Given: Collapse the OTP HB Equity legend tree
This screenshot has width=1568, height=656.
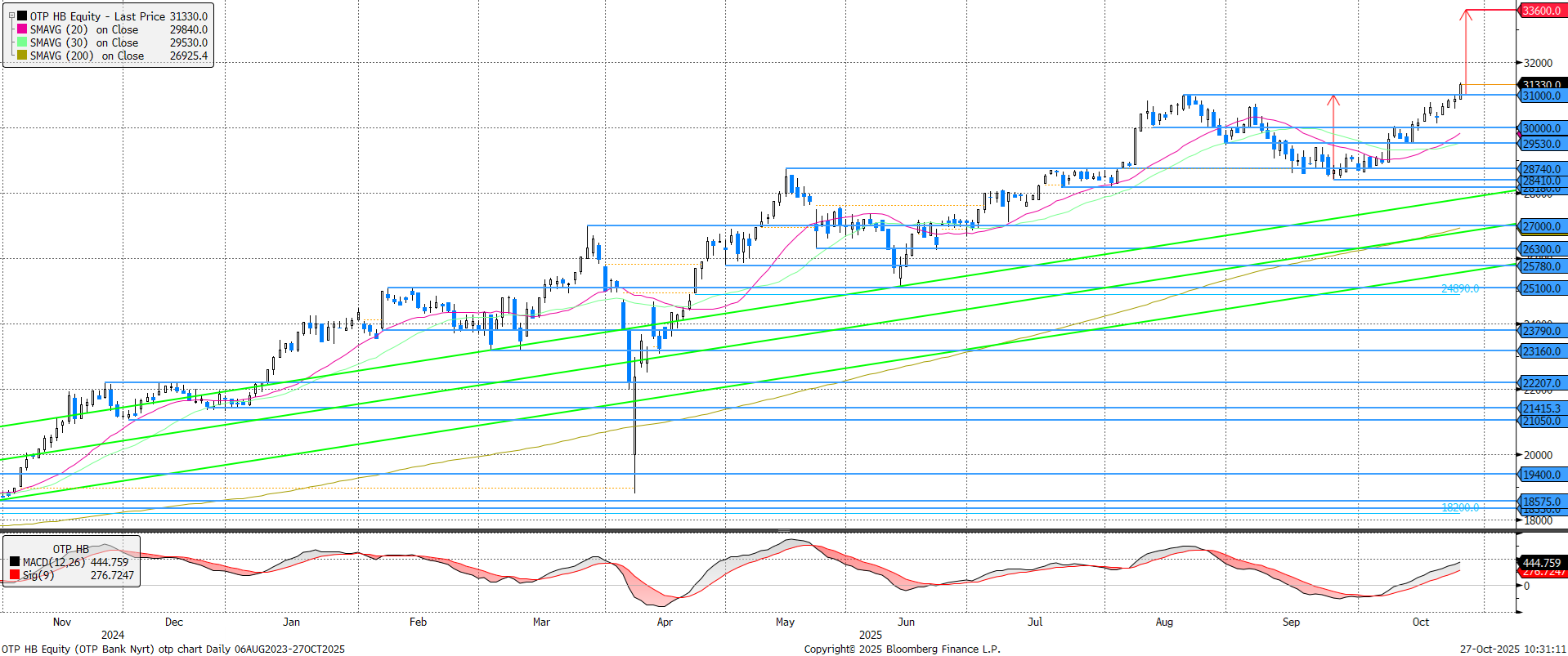Looking at the screenshot, I should pos(11,16).
